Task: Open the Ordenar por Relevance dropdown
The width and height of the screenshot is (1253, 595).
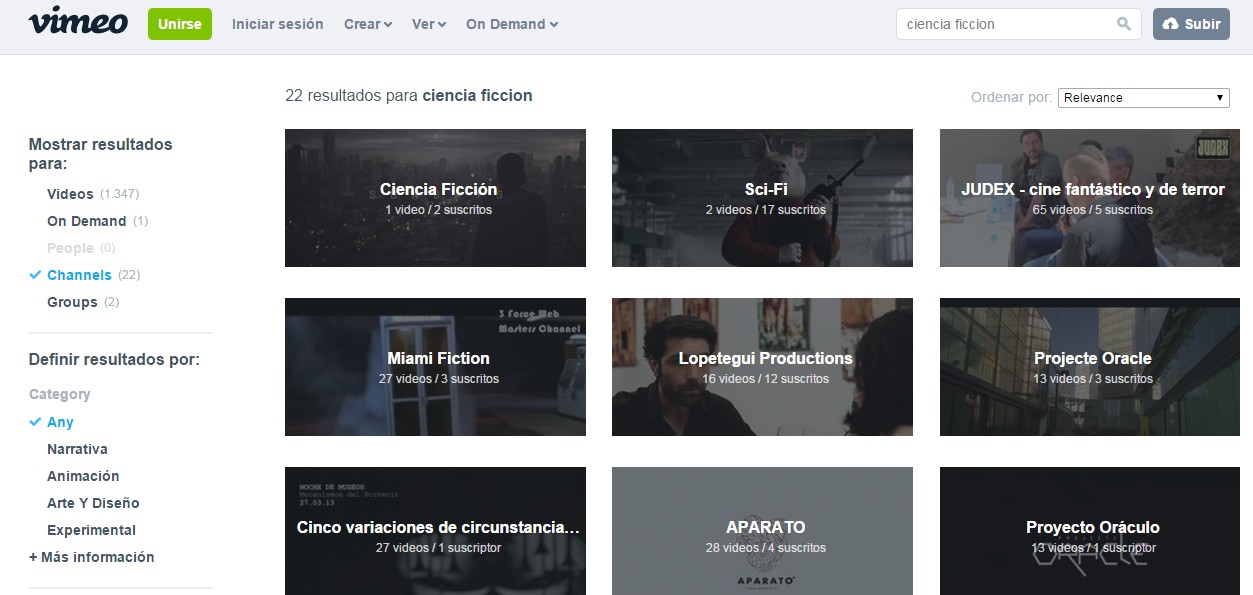Action: [x=1143, y=98]
